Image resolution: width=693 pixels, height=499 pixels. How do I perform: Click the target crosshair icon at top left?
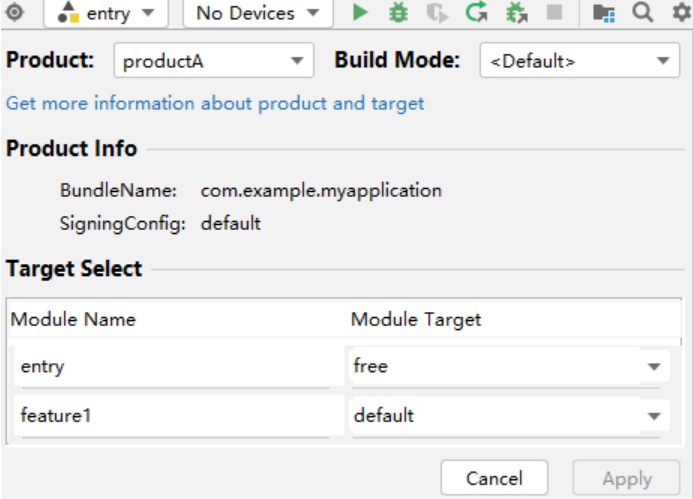15,12
